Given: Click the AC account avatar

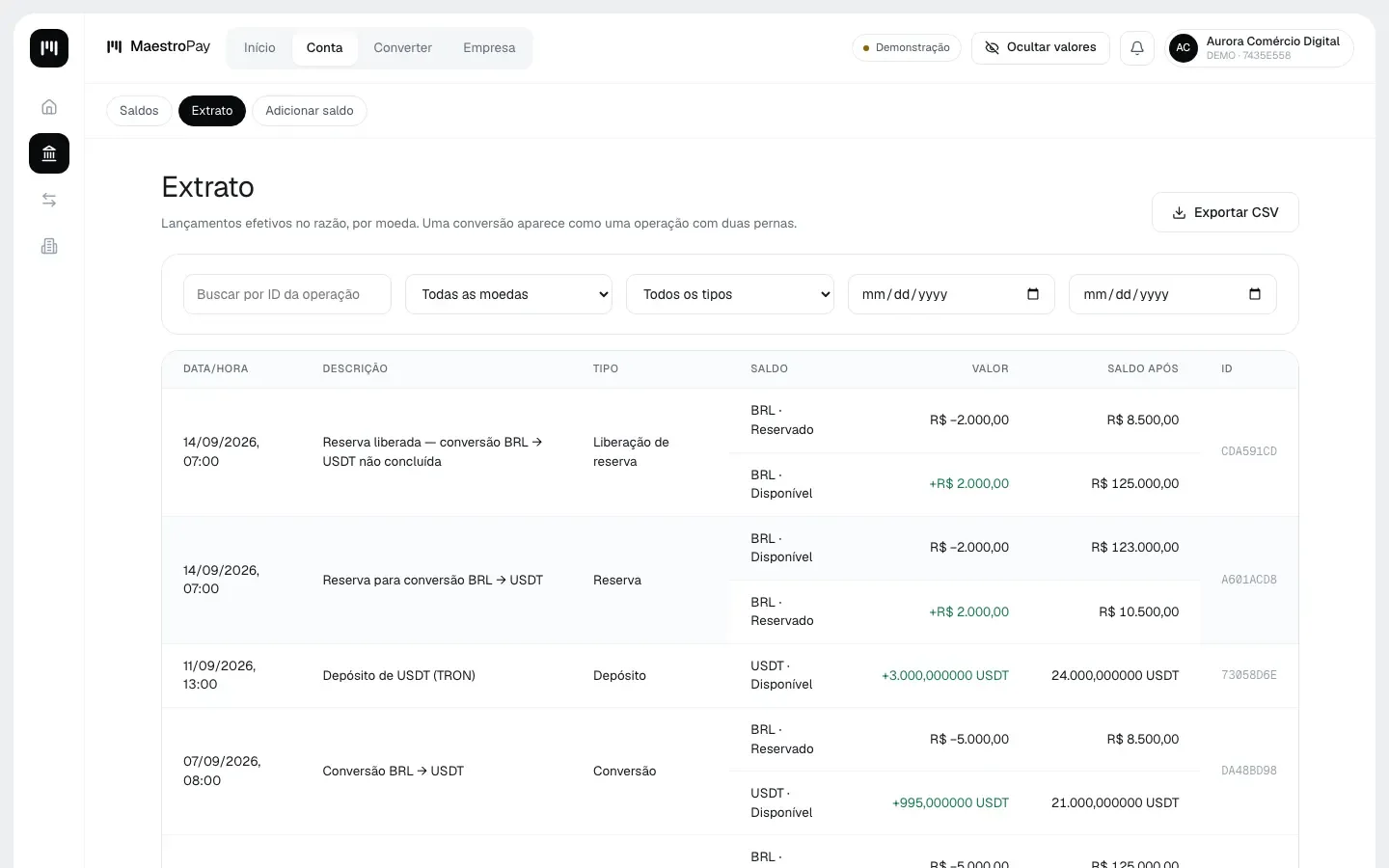Looking at the screenshot, I should (1184, 47).
